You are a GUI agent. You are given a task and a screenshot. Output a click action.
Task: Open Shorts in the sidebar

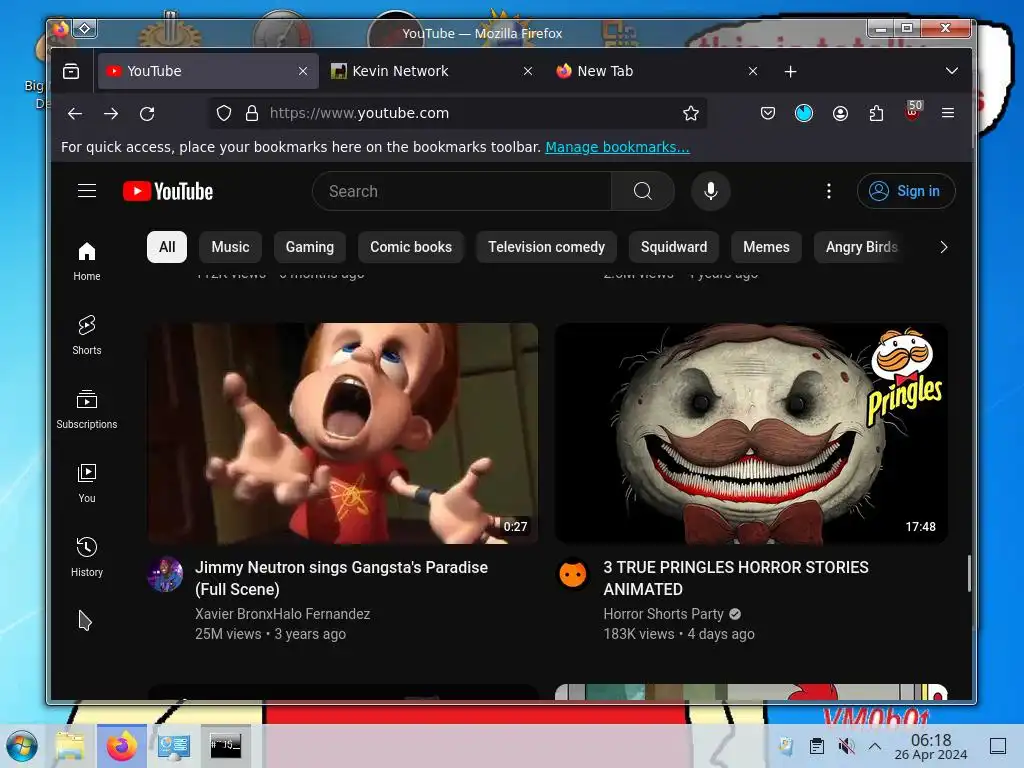coord(87,335)
